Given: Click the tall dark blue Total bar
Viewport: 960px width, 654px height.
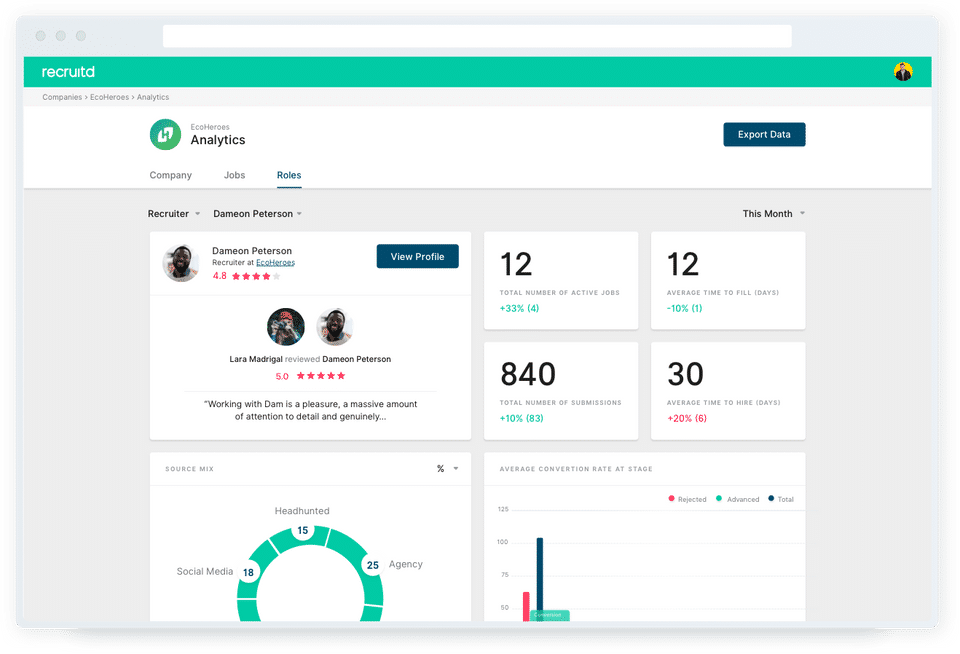Looking at the screenshot, I should click(539, 579).
